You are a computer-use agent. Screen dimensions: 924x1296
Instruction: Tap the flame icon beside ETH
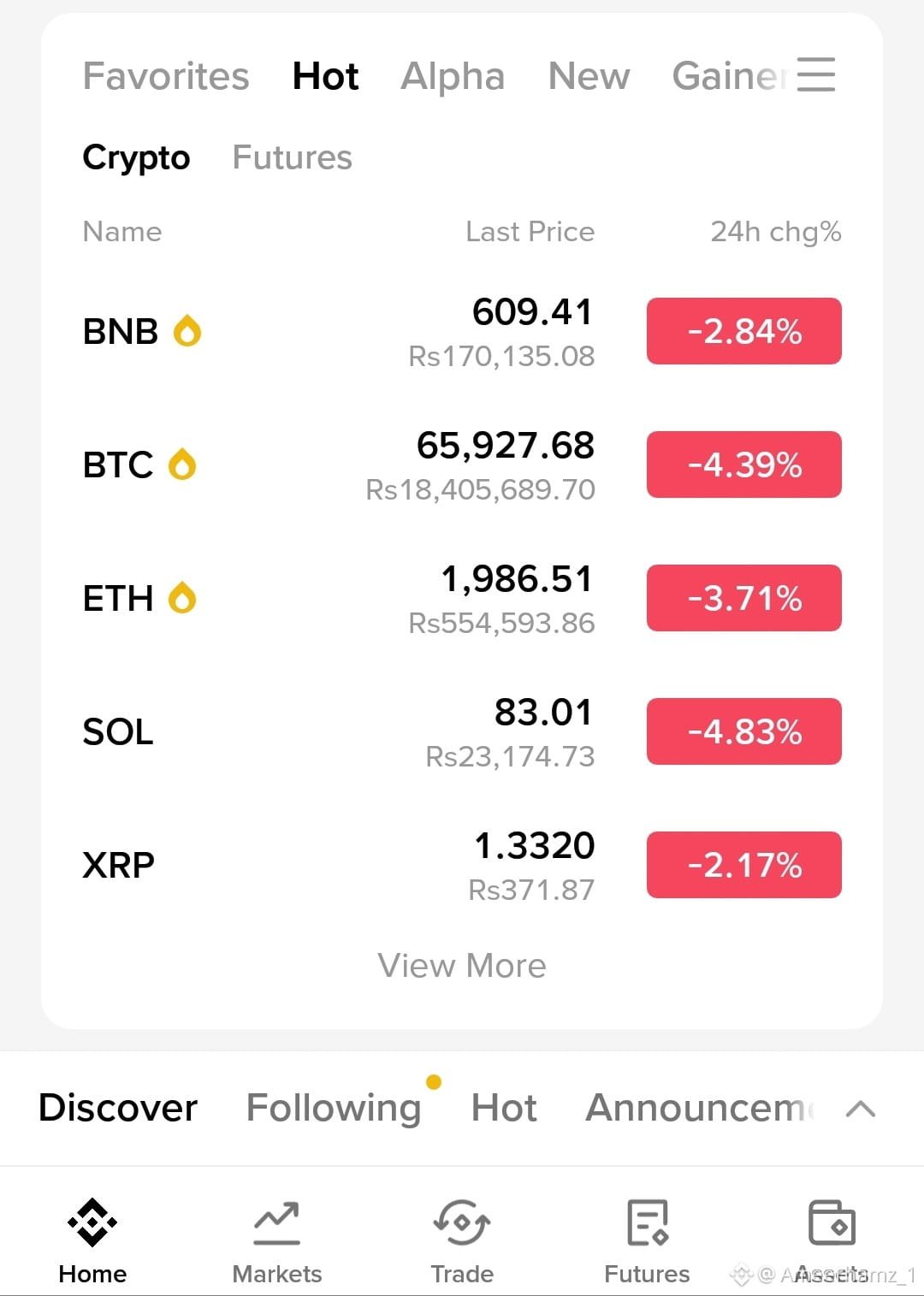[x=182, y=598]
